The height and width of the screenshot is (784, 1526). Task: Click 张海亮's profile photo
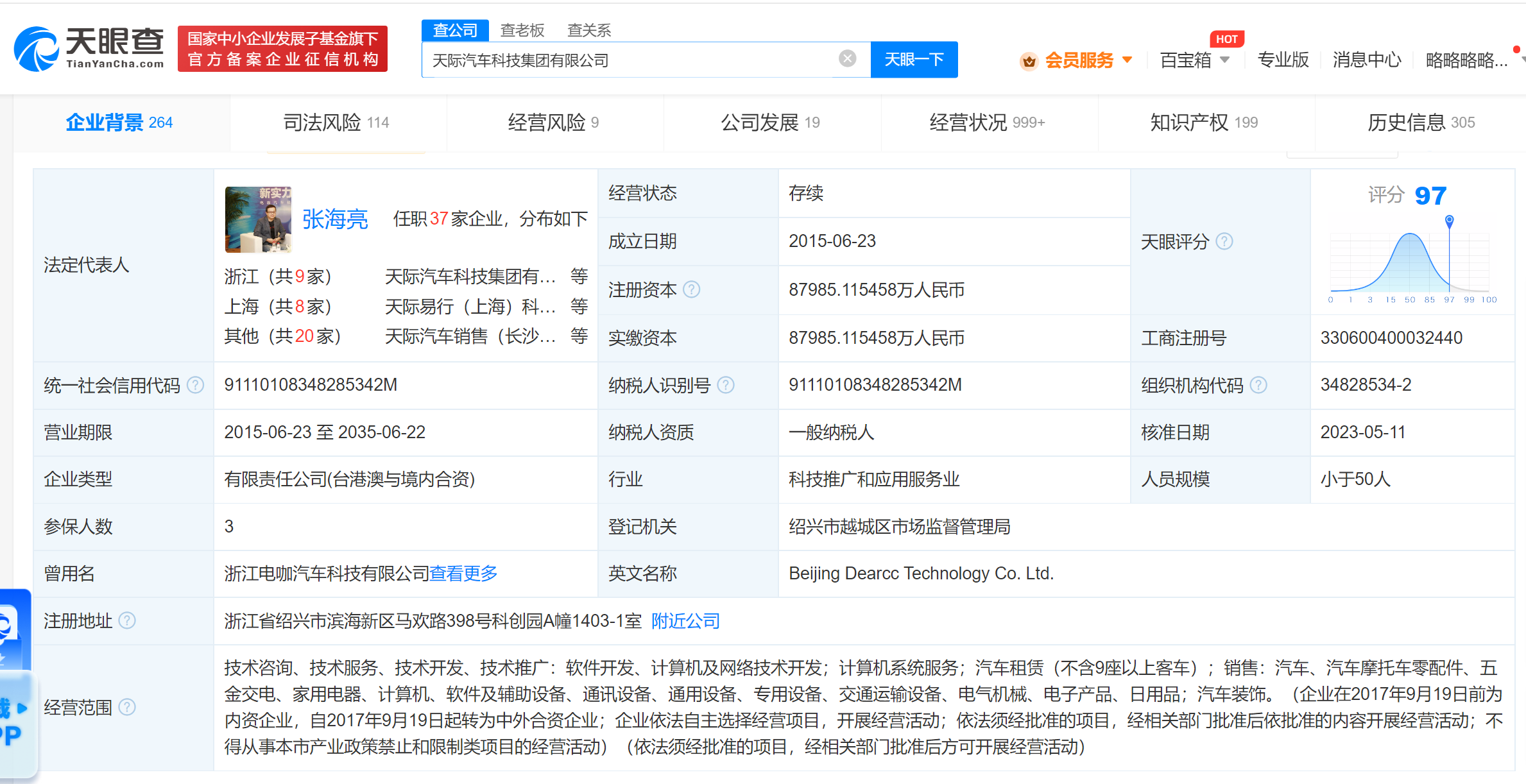258,219
